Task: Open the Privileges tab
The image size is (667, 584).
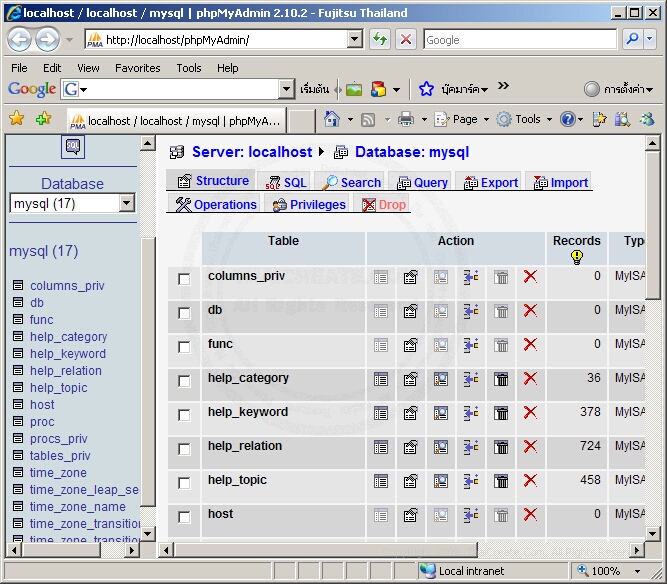Action: tap(309, 205)
